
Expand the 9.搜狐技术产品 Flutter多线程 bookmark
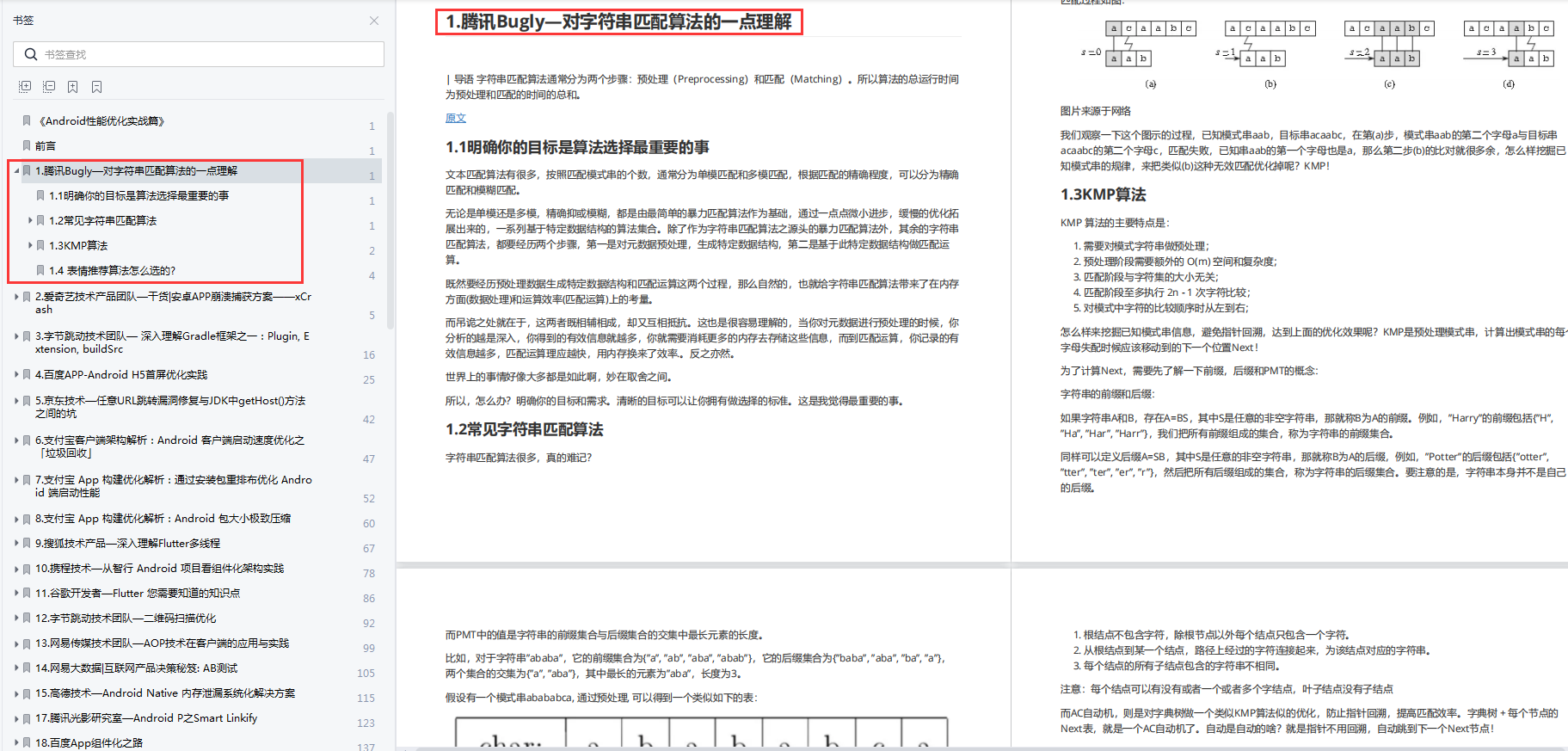(x=16, y=544)
